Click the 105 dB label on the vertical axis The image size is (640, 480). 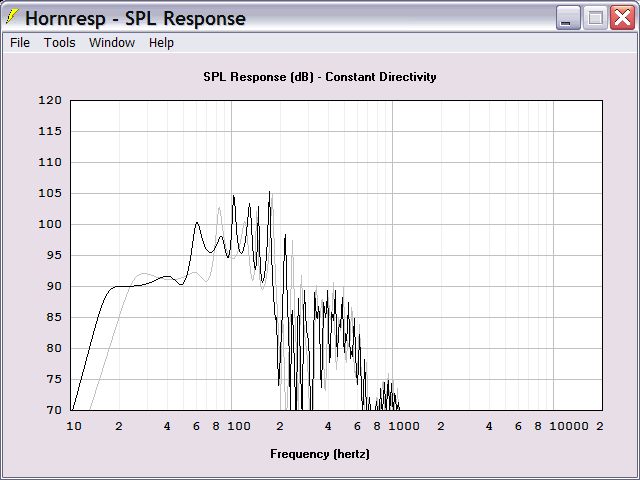click(x=50, y=193)
